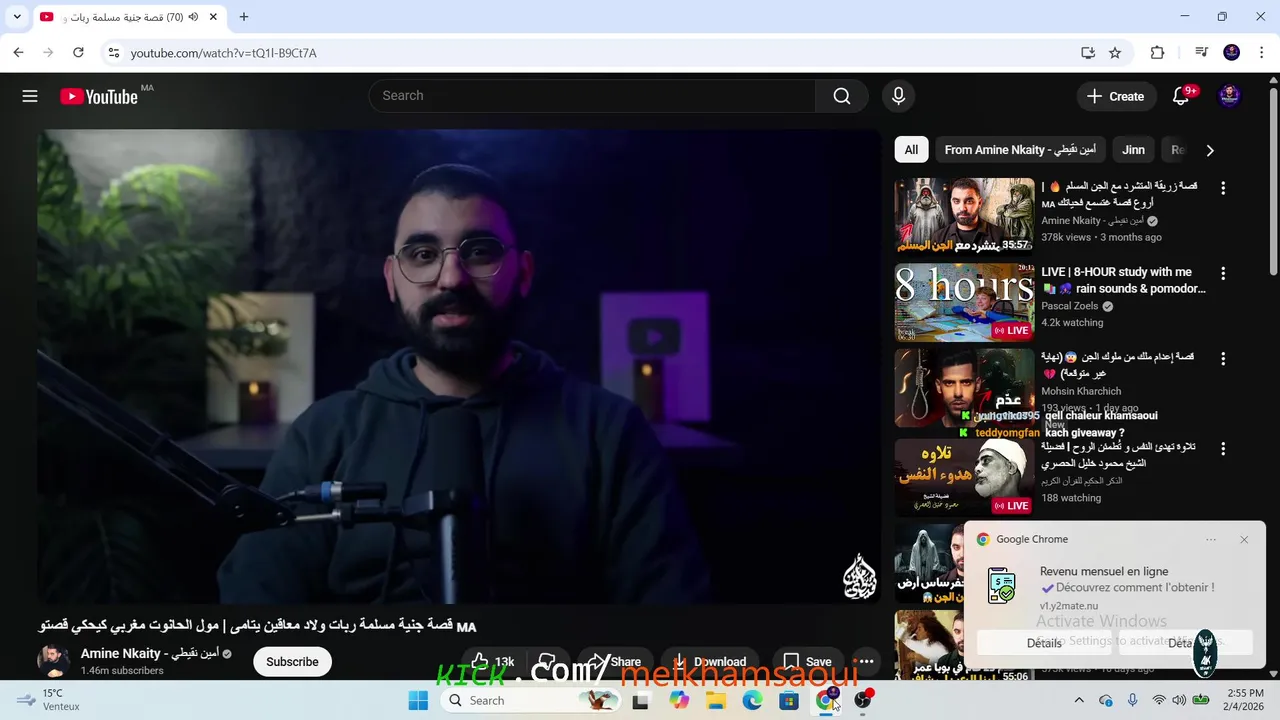Open the YouTube hamburger guide menu
This screenshot has width=1280, height=720.
[x=30, y=96]
